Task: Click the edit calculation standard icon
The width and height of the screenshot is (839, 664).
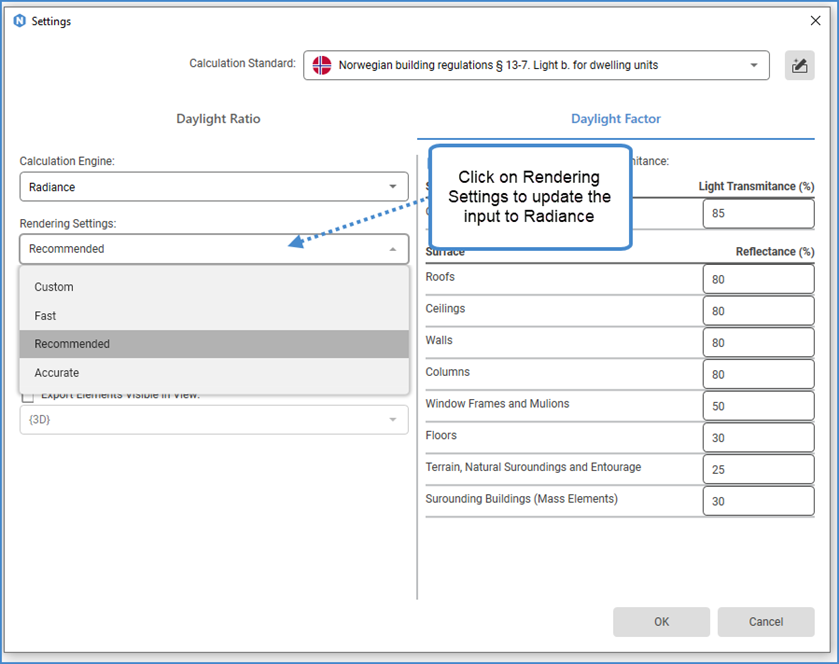Action: pyautogui.click(x=799, y=65)
